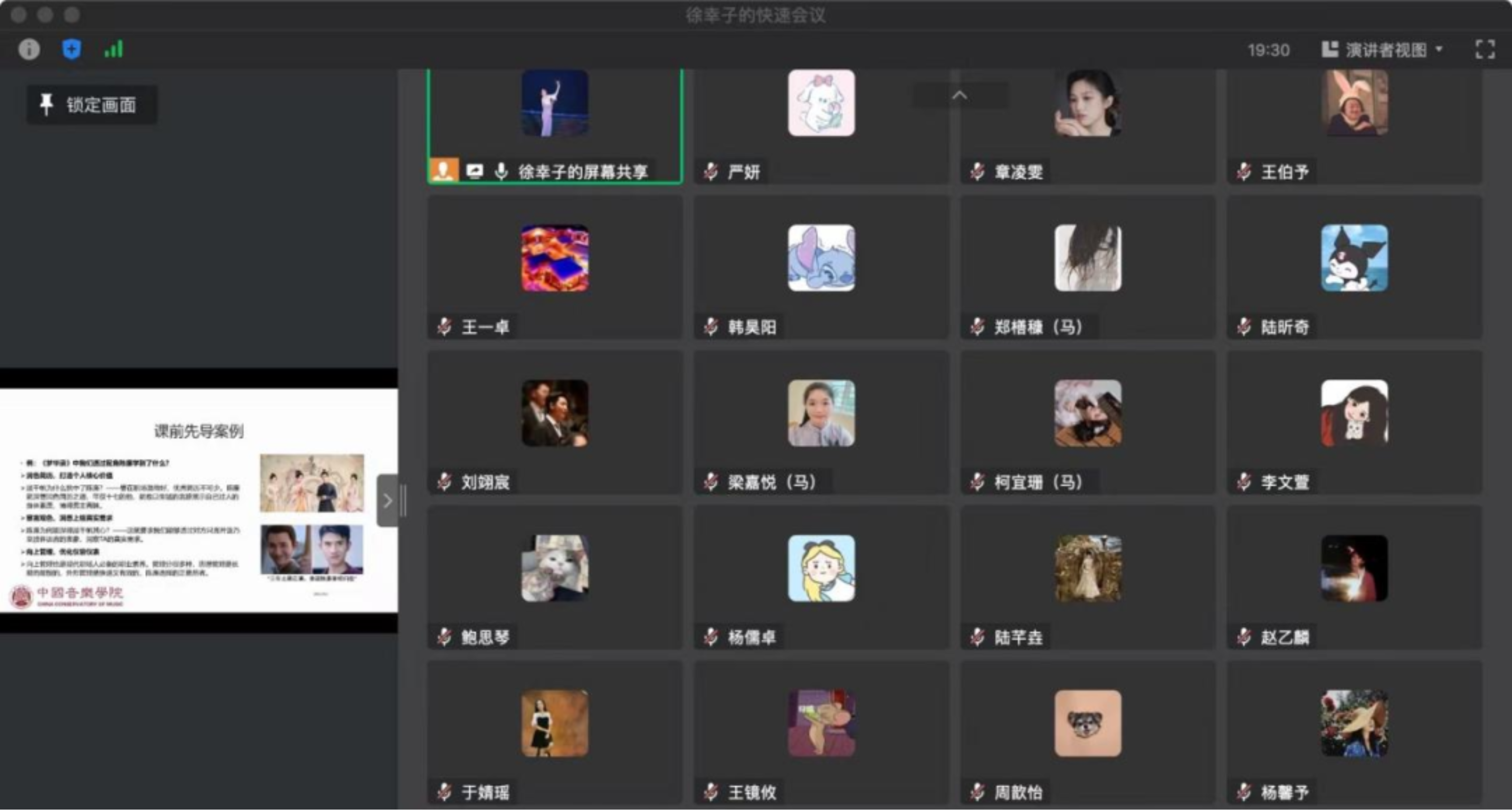Select 章凌雯's portrait avatar

(x=1088, y=103)
